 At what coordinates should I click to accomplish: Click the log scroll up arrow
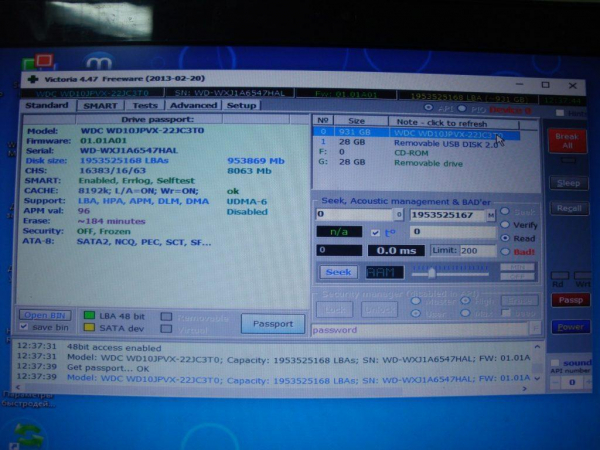[x=537, y=347]
